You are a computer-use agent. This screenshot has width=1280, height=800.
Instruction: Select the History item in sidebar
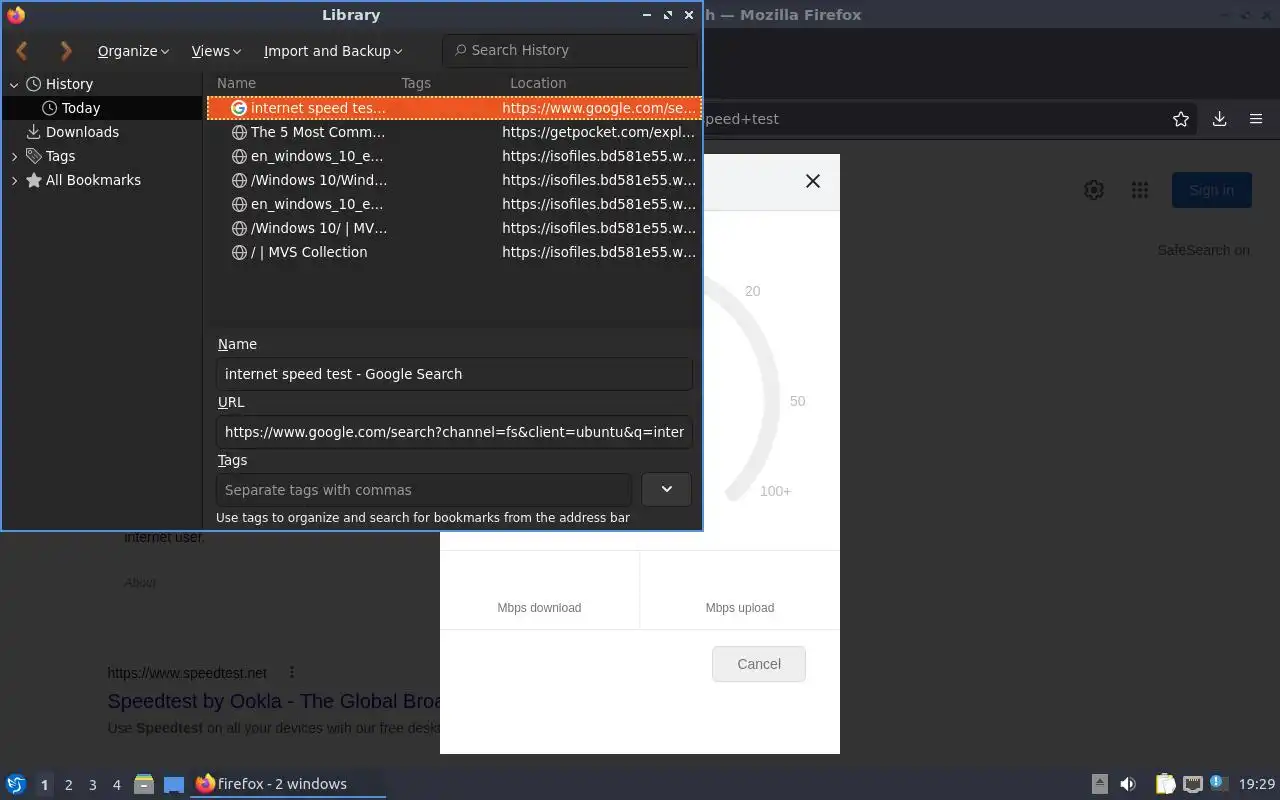69,84
